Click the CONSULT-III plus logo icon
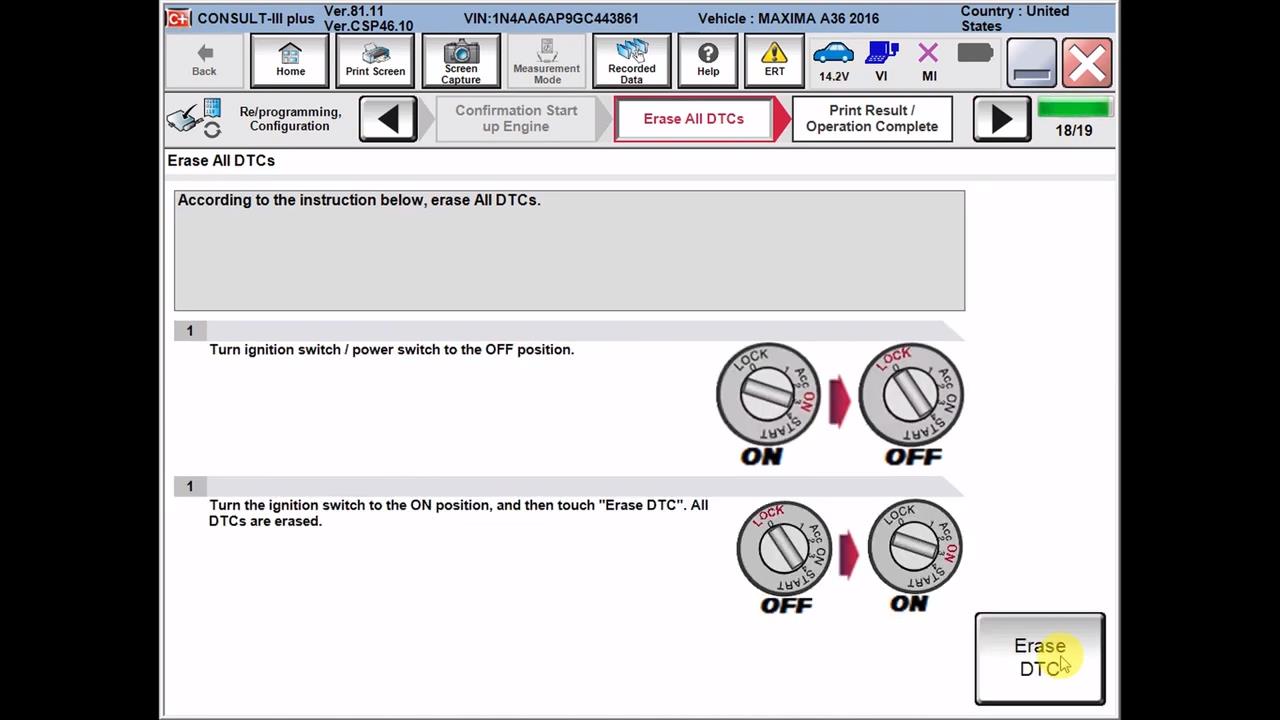Image resolution: width=1280 pixels, height=720 pixels. [179, 18]
